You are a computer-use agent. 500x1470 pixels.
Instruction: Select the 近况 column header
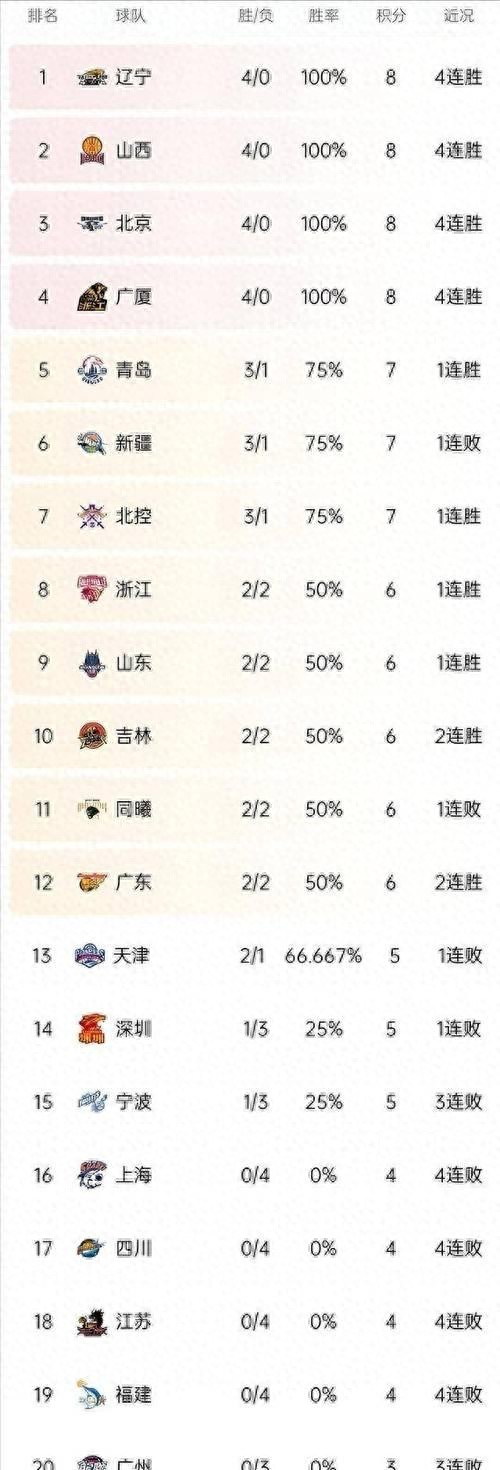point(459,16)
